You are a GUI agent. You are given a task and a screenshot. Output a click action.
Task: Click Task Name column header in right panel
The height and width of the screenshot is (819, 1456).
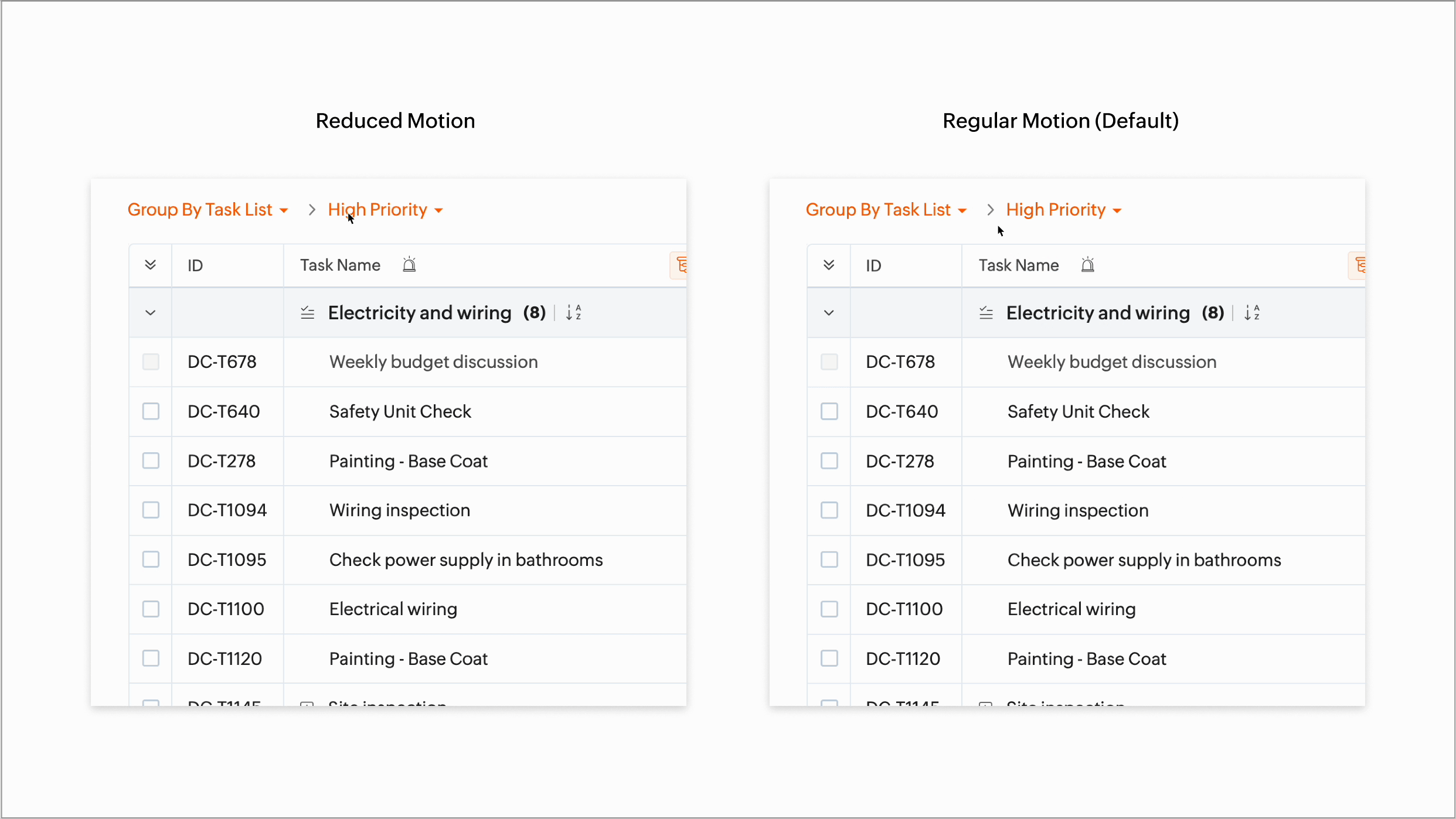click(1018, 265)
